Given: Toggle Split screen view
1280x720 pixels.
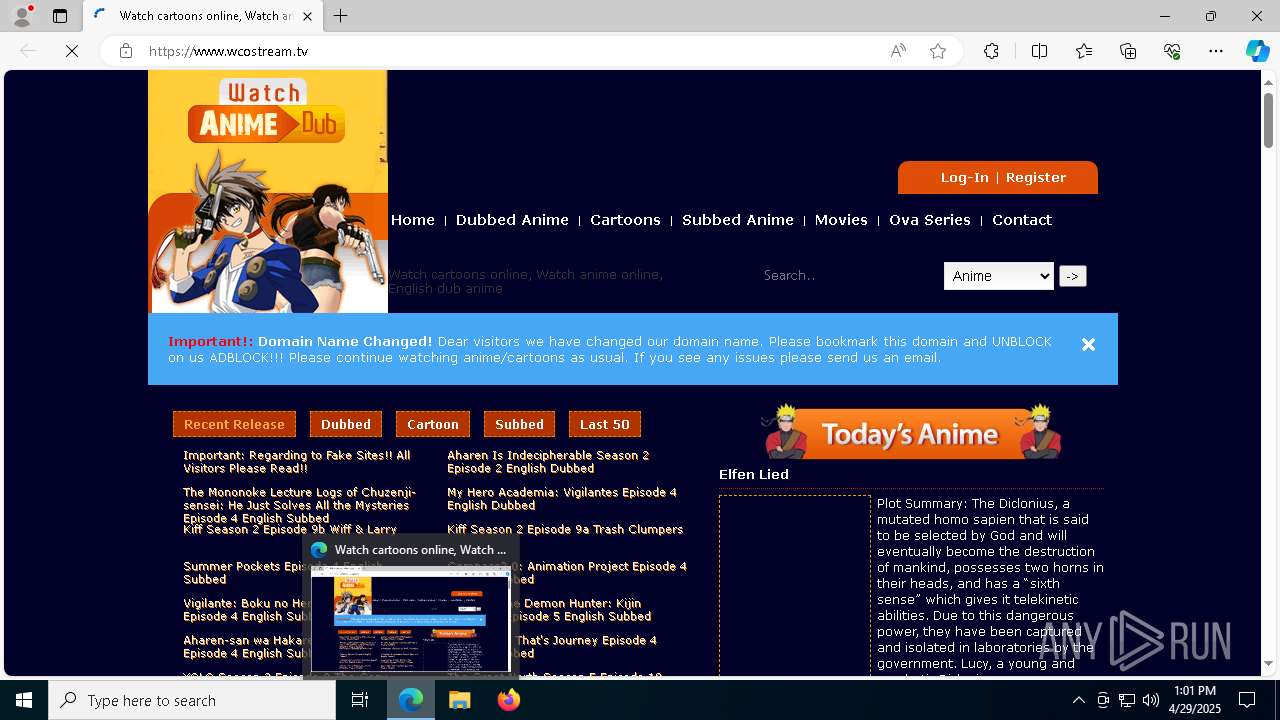Looking at the screenshot, I should (x=1039, y=51).
